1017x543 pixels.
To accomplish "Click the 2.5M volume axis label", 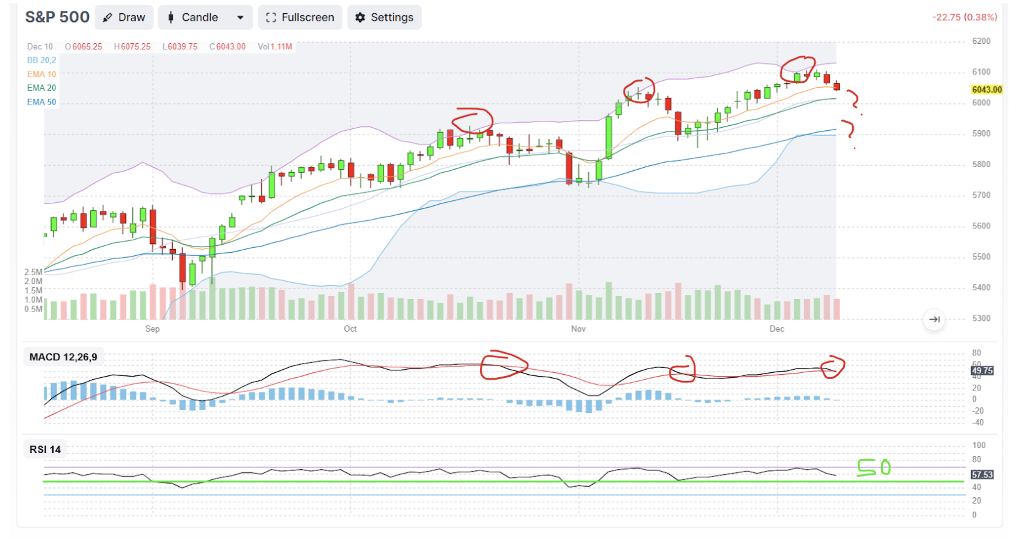I will (x=34, y=272).
